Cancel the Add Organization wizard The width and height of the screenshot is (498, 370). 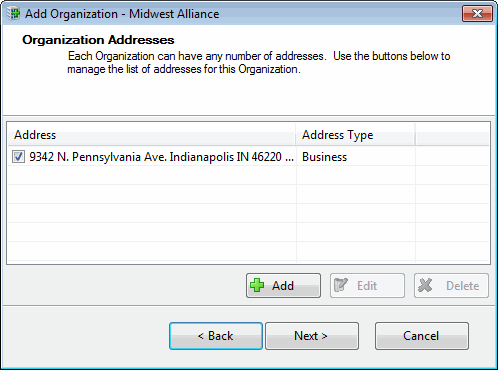coord(422,336)
